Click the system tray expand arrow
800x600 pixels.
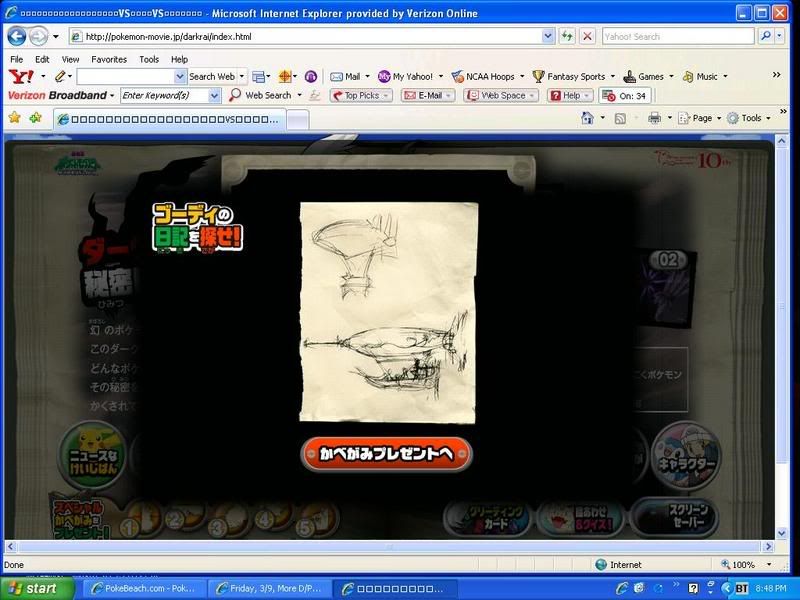726,588
